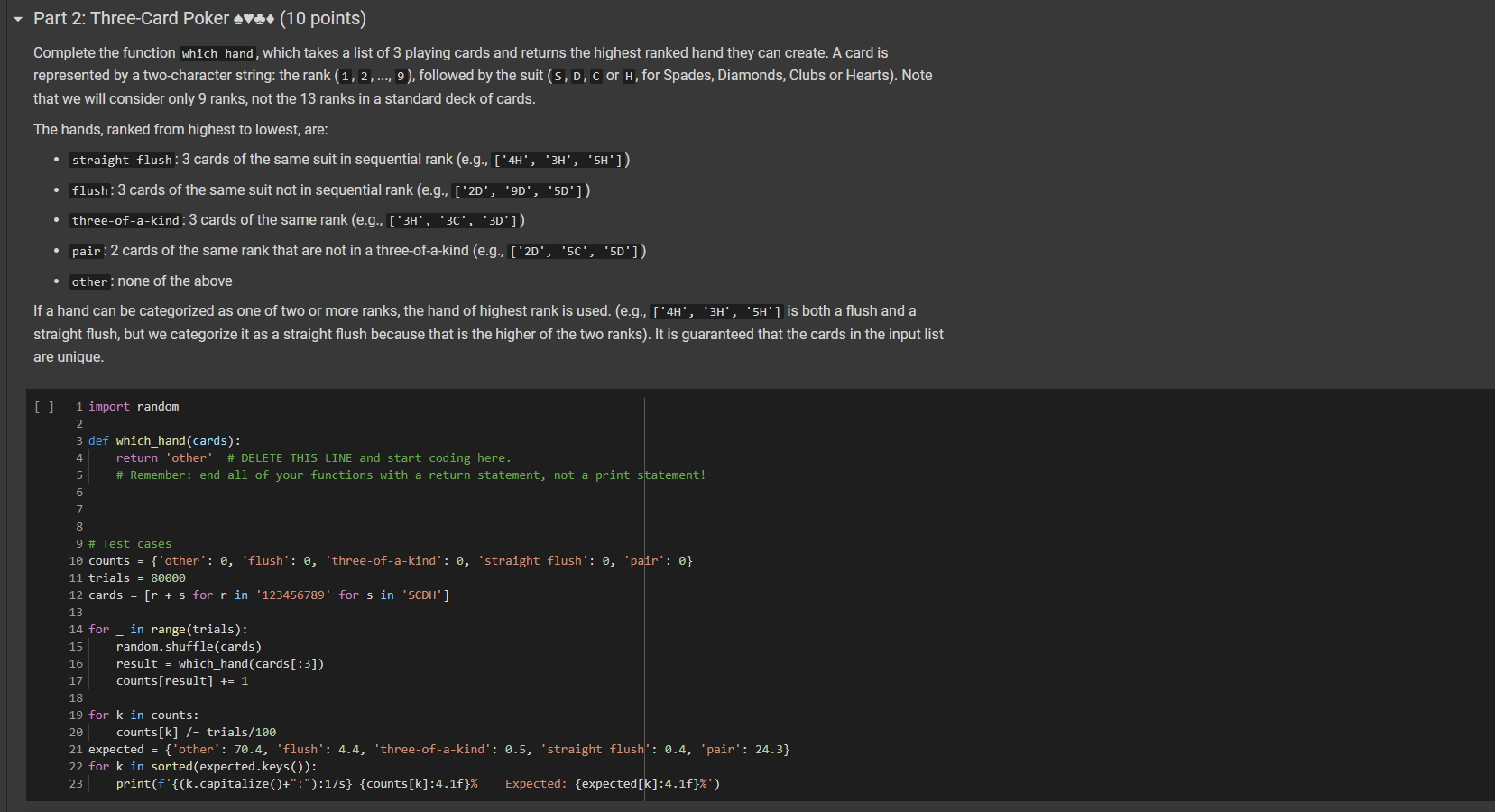Click the 'for _ in range(trials):' line
This screenshot has width=1495, height=812.
(168, 630)
